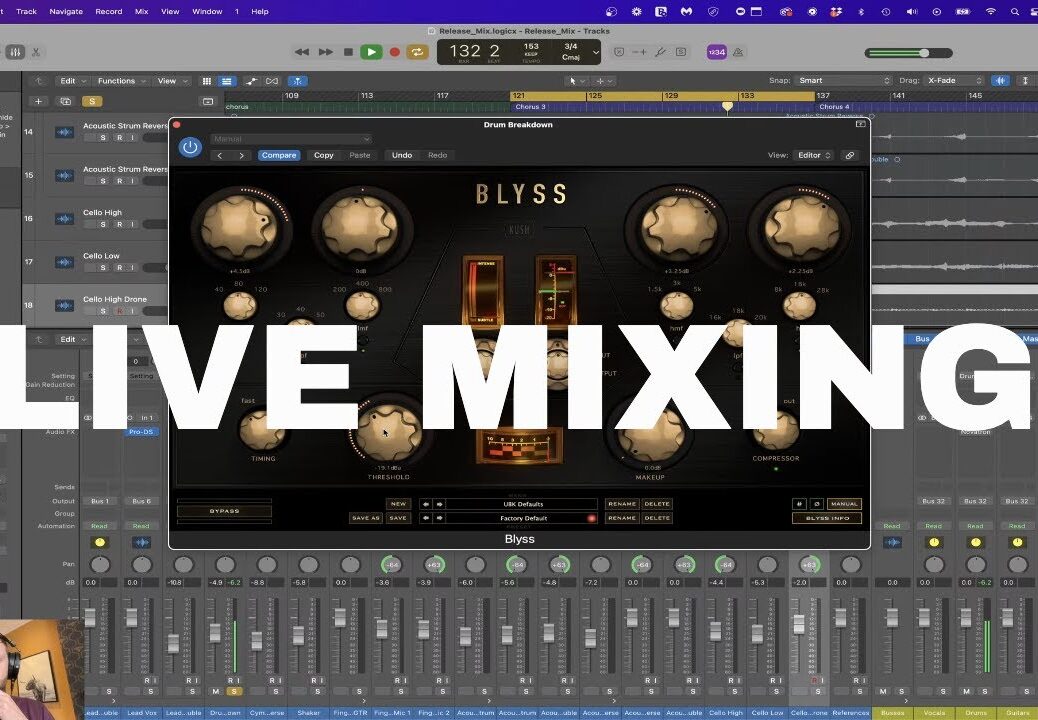Switch to grid view icon
This screenshot has width=1038, height=720.
tap(207, 81)
